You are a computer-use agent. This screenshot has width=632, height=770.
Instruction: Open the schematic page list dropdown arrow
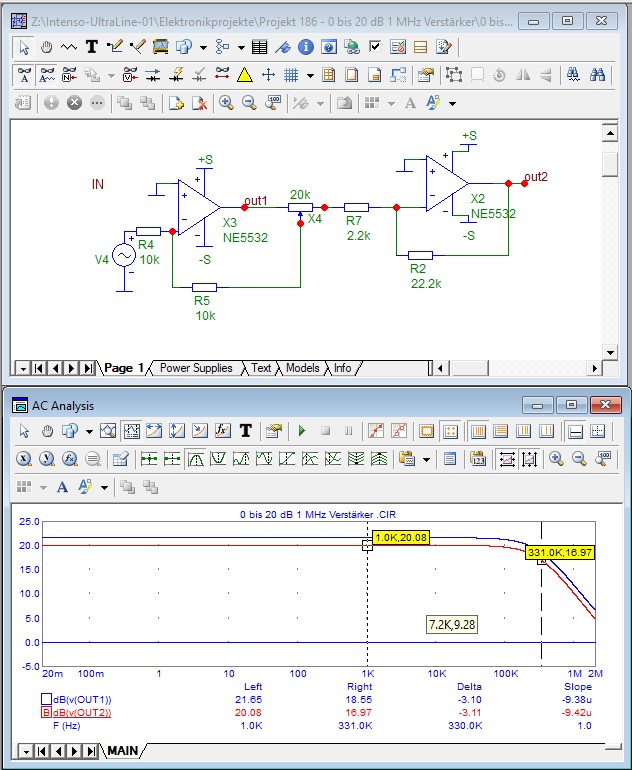[23, 368]
